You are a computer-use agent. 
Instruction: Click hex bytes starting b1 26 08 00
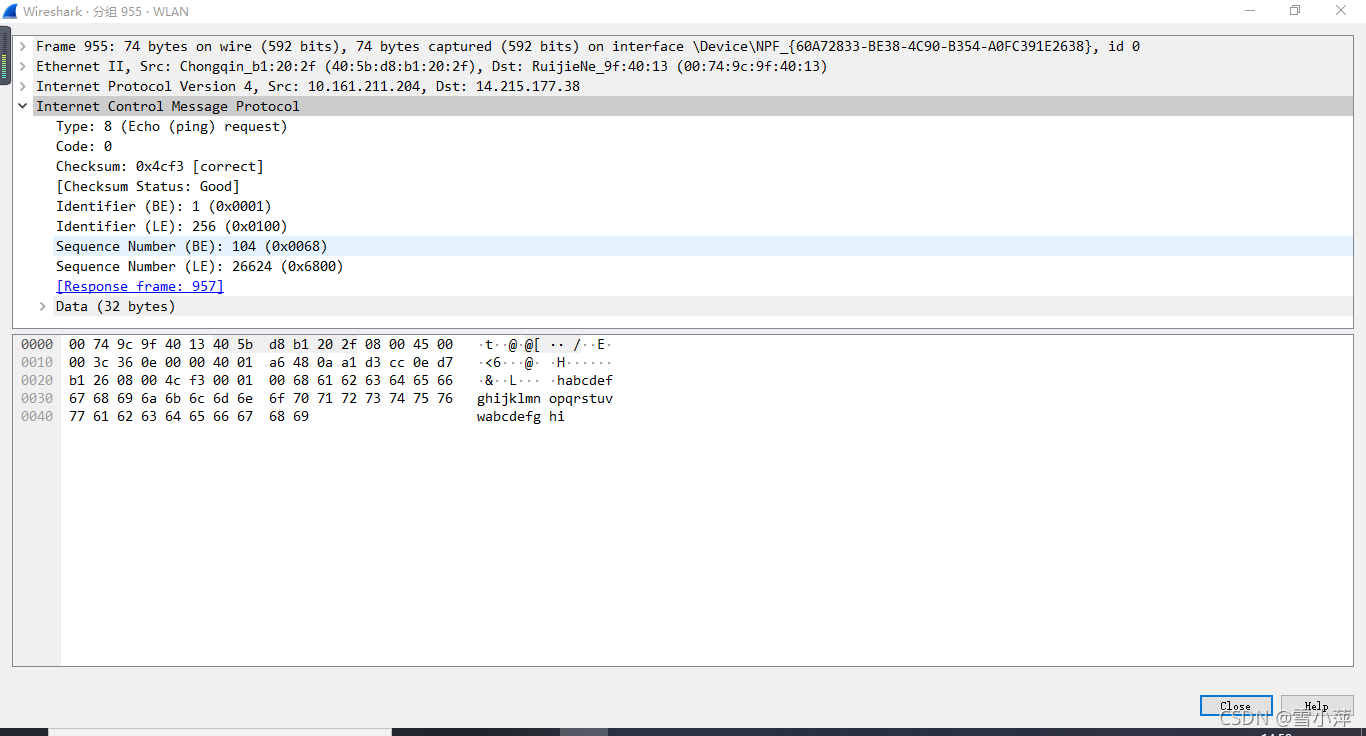tap(261, 380)
